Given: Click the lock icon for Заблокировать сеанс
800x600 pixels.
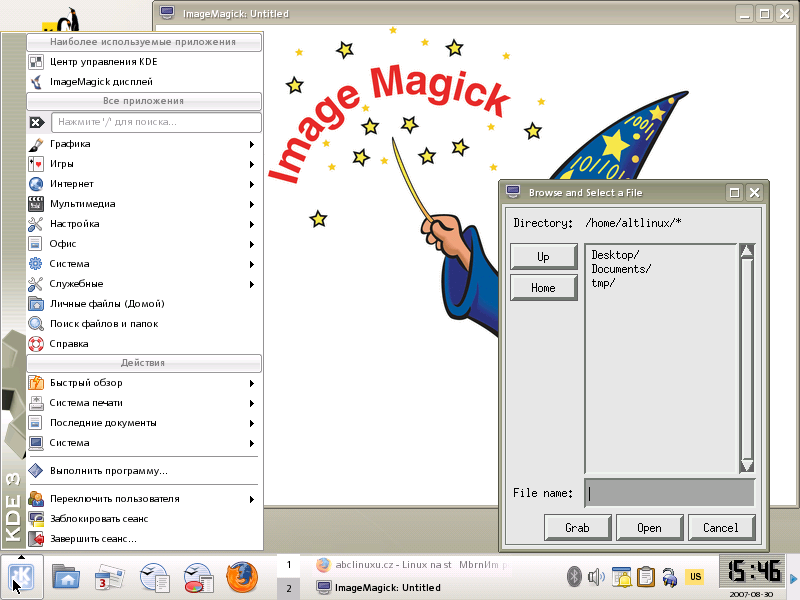Looking at the screenshot, I should coord(36,519).
